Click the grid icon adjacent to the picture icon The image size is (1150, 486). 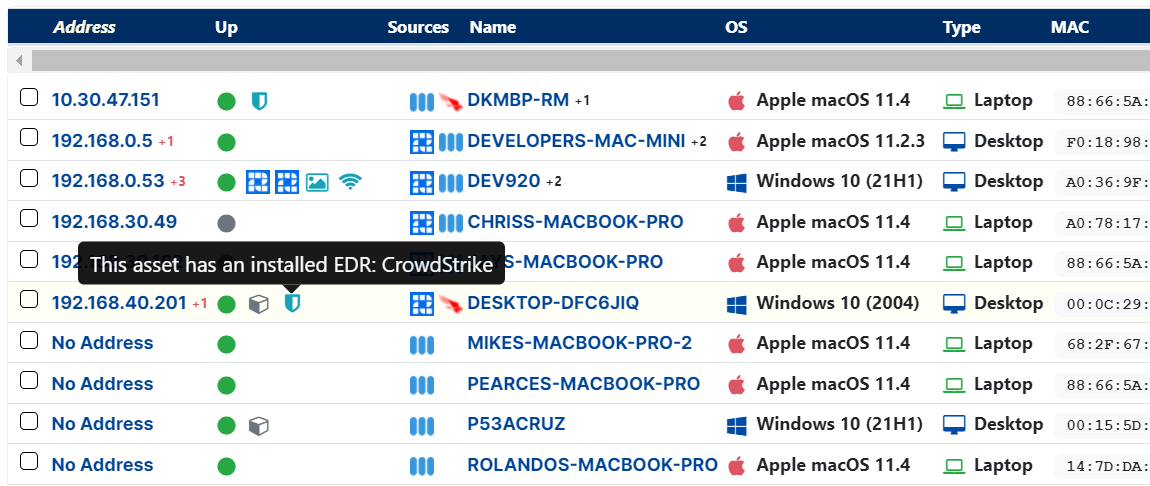(287, 182)
